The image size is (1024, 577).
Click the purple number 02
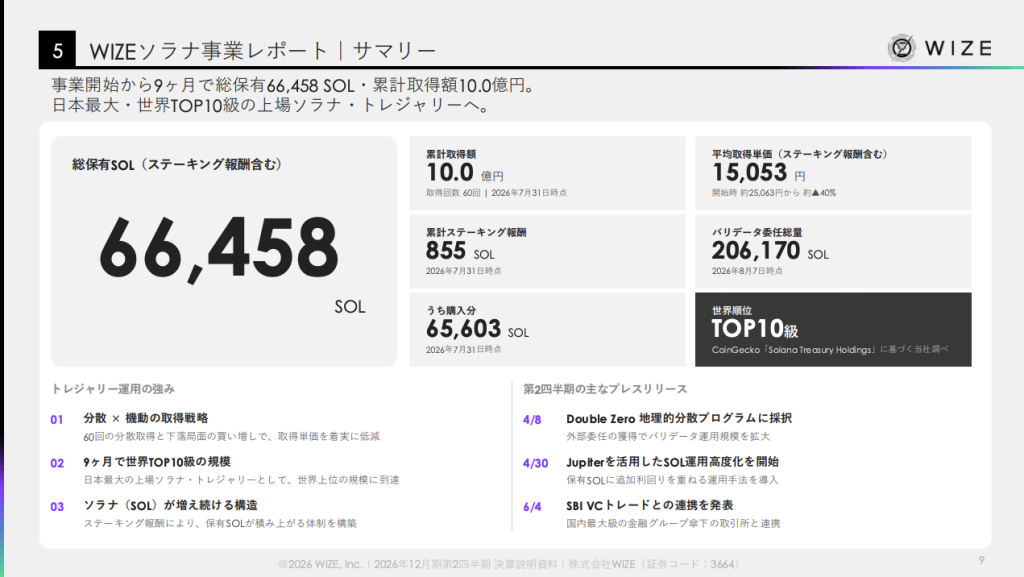[x=57, y=463]
